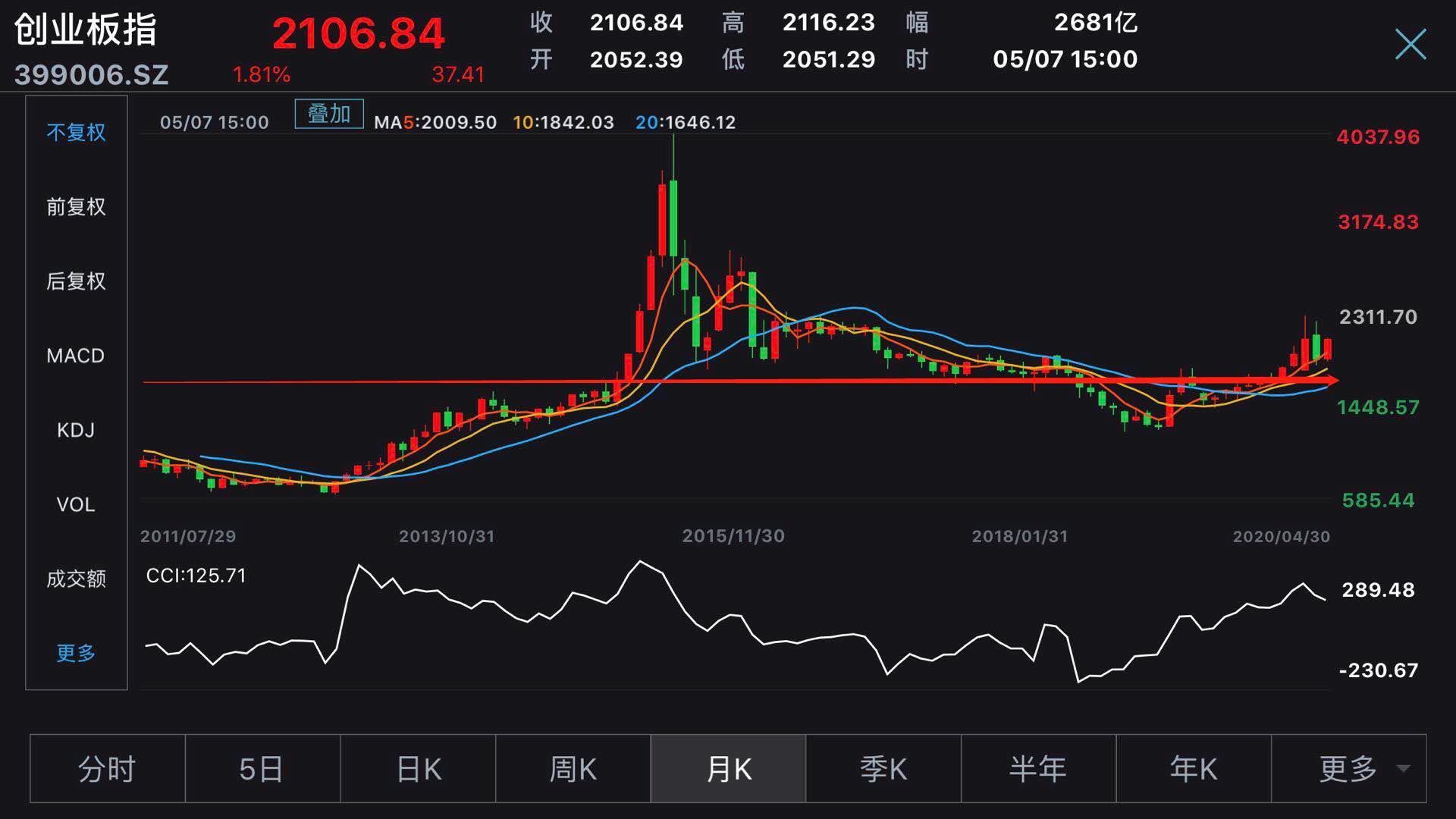Viewport: 1456px width, 819px height.
Task: Switch to the 5日 five-day view
Action: coord(261,768)
